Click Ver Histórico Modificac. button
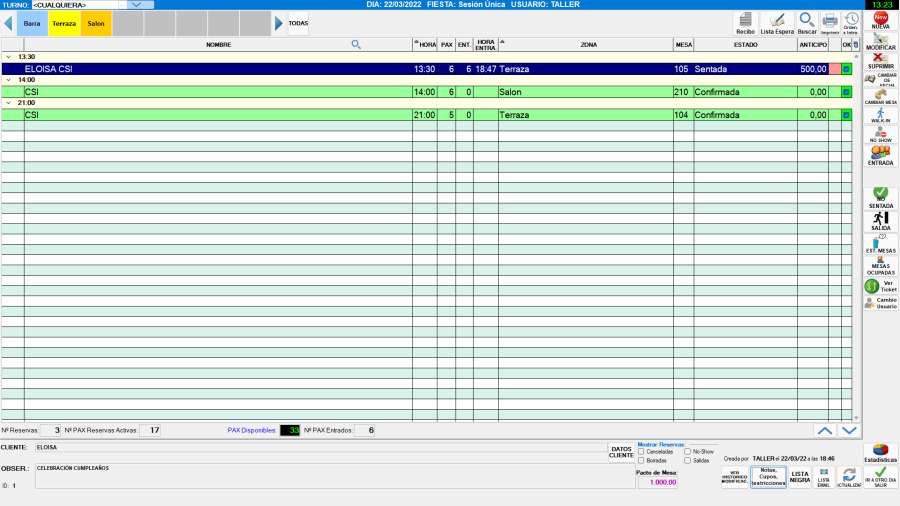 click(x=734, y=477)
